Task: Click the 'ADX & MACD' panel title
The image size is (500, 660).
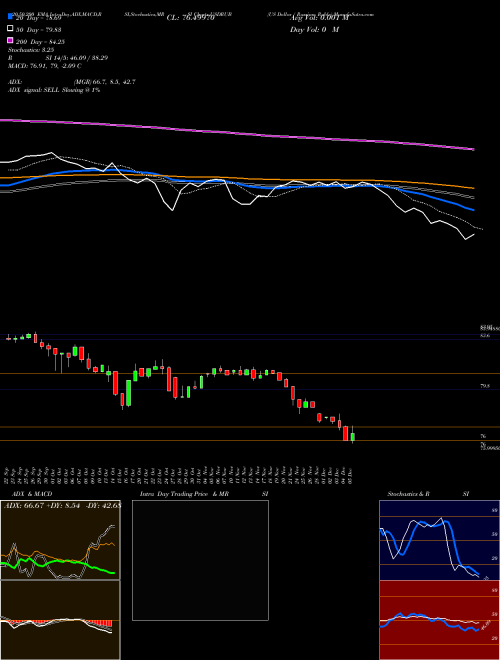Action: click(x=32, y=494)
